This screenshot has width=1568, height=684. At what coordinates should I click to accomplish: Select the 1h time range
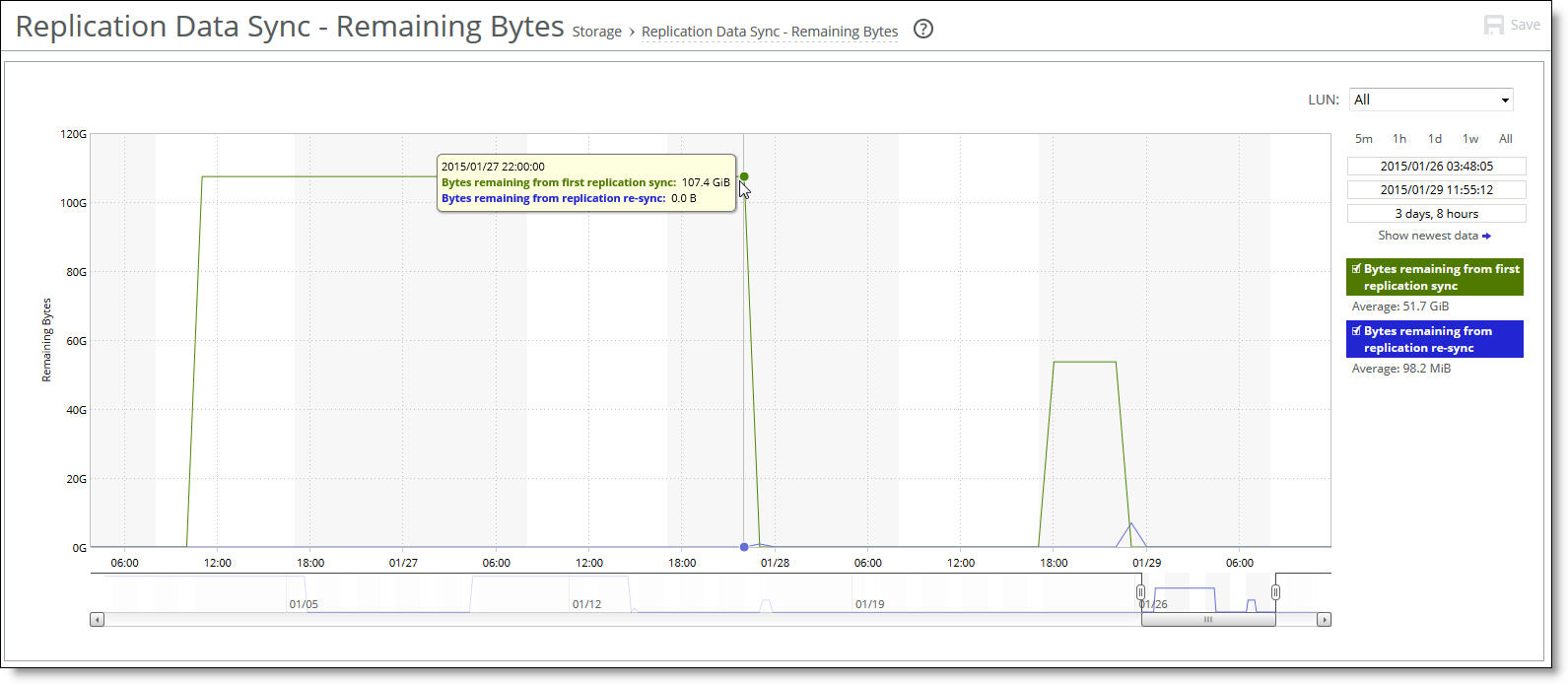pyautogui.click(x=1399, y=139)
